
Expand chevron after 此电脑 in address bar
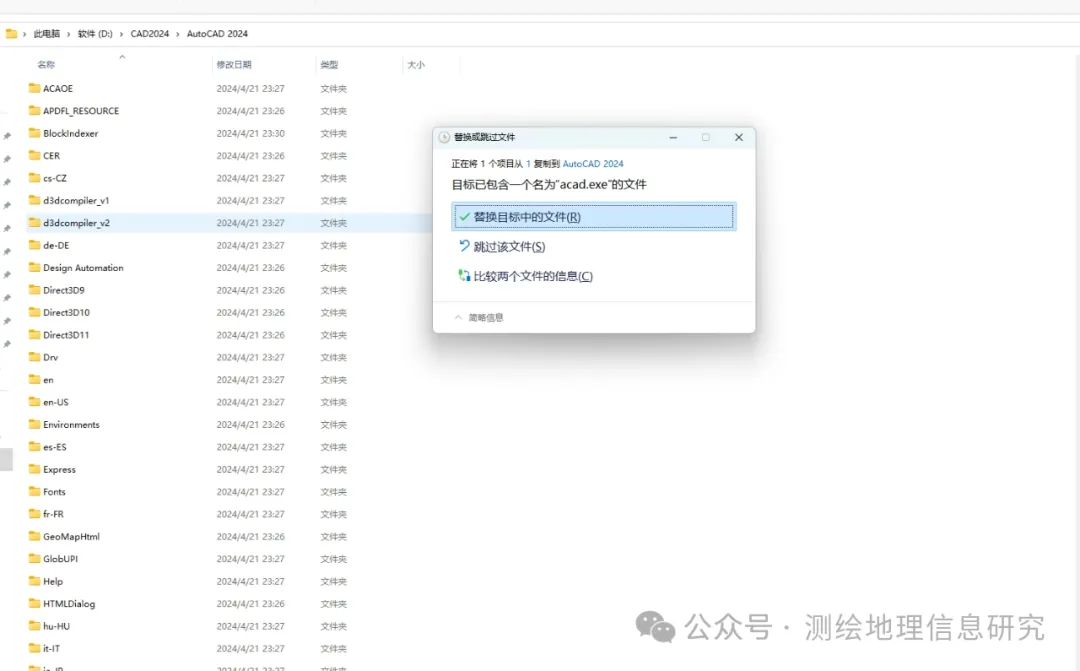click(68, 34)
